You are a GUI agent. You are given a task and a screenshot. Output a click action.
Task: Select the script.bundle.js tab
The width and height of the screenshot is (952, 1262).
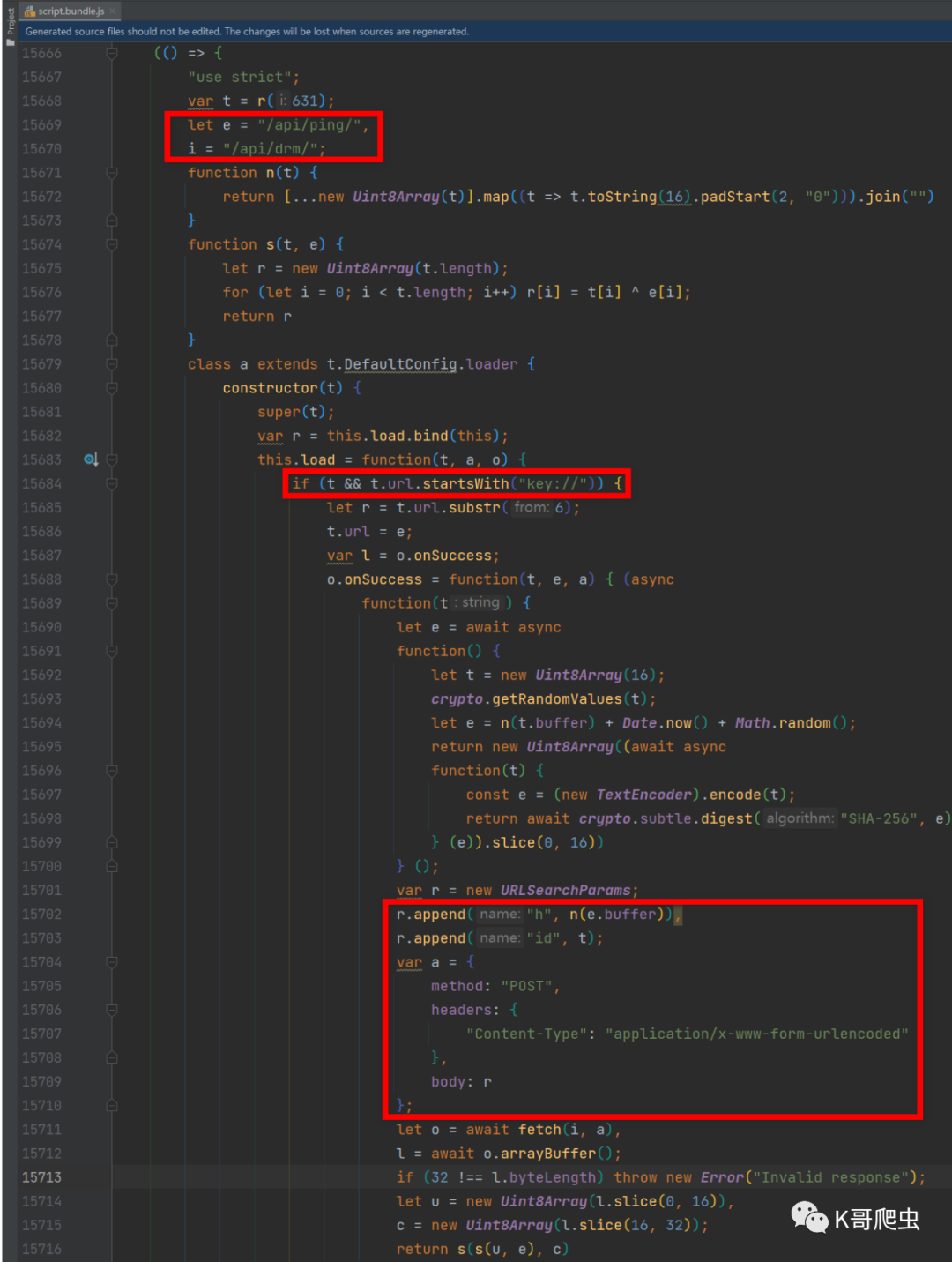(71, 11)
